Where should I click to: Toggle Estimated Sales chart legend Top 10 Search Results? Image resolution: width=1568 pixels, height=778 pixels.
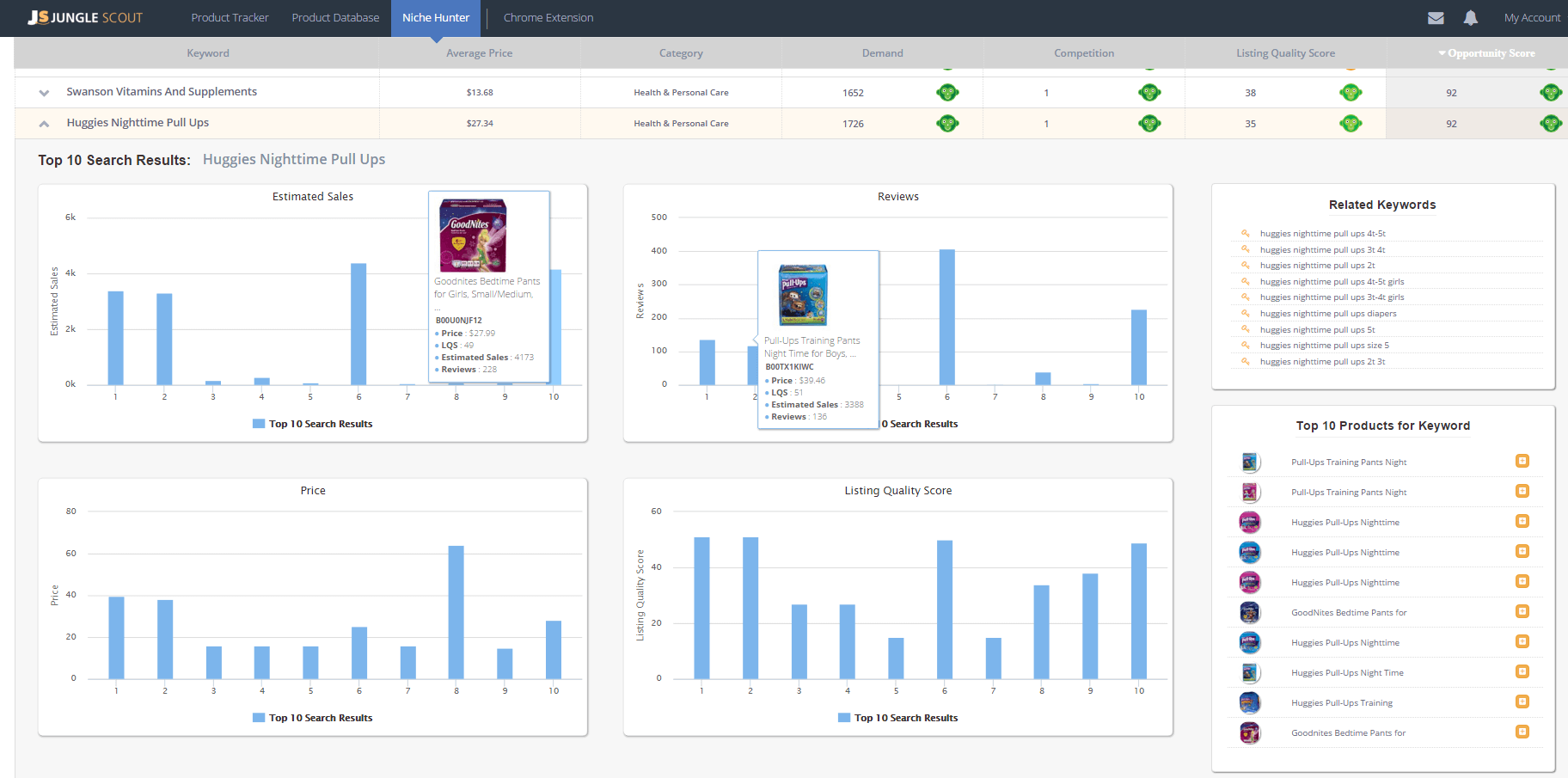click(313, 424)
